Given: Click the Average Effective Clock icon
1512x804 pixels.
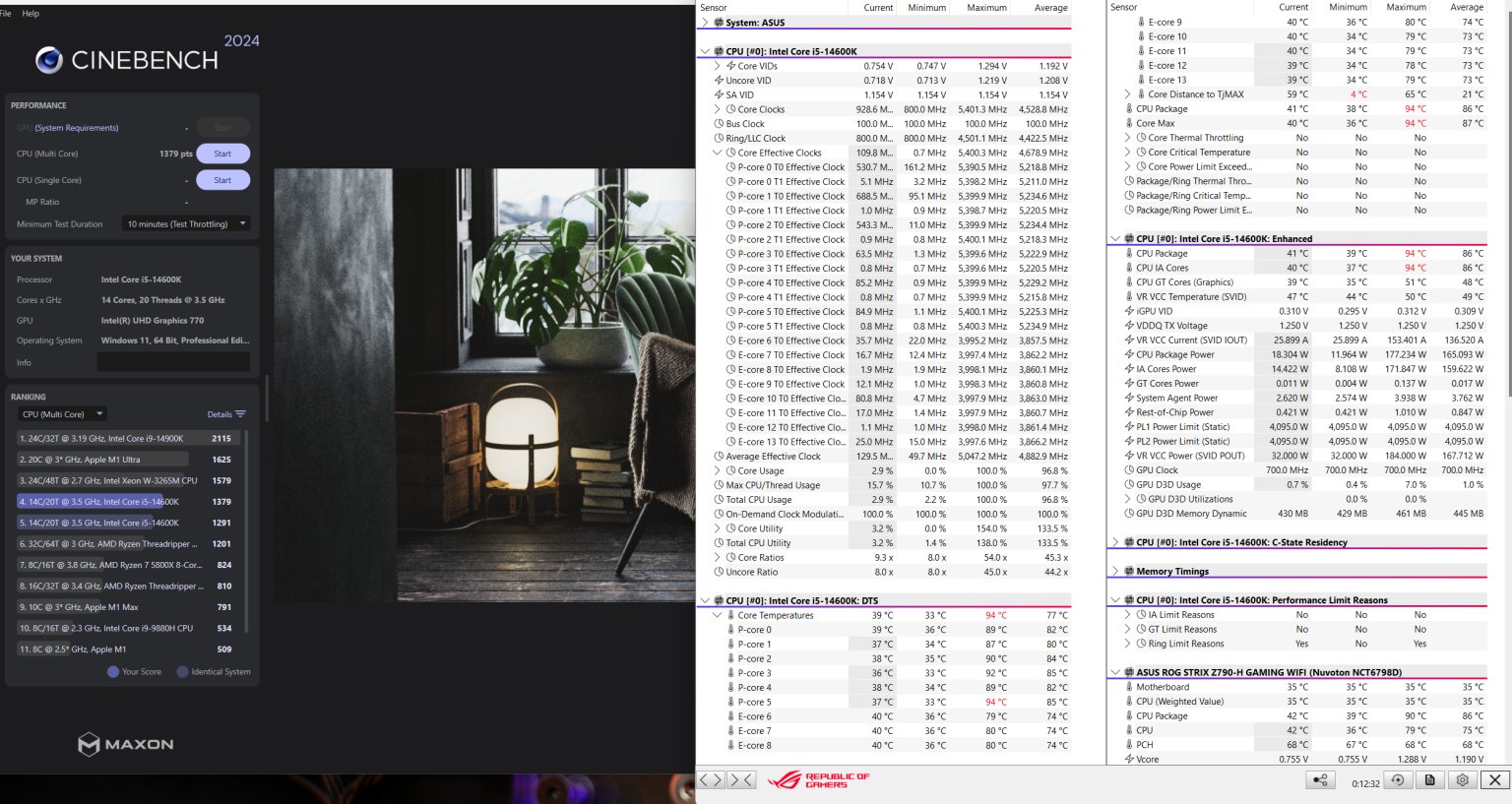Looking at the screenshot, I should click(x=719, y=457).
